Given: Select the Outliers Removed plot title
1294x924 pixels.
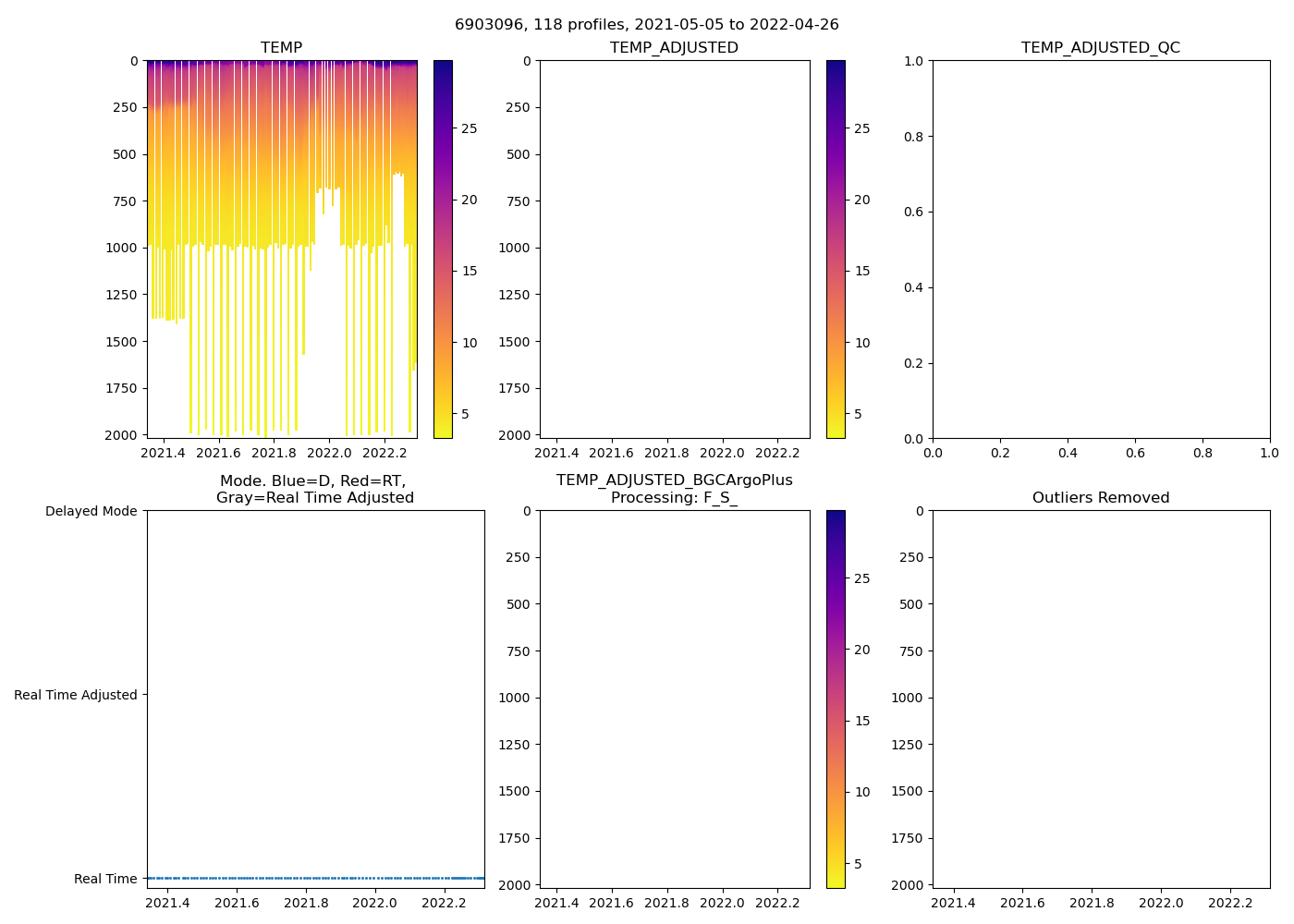Looking at the screenshot, I should 1100,498.
